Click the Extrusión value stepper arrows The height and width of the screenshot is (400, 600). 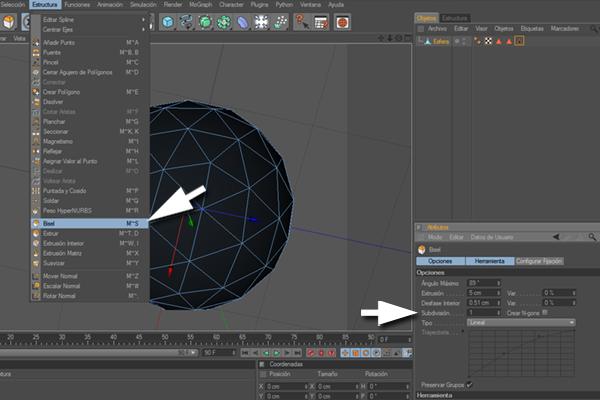(498, 293)
